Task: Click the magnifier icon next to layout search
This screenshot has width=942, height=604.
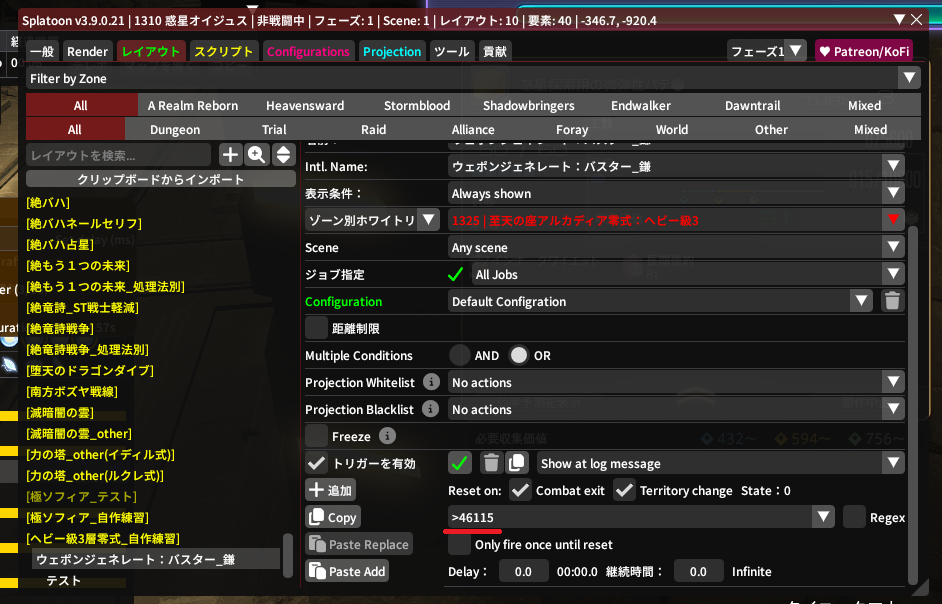Action: coord(257,154)
